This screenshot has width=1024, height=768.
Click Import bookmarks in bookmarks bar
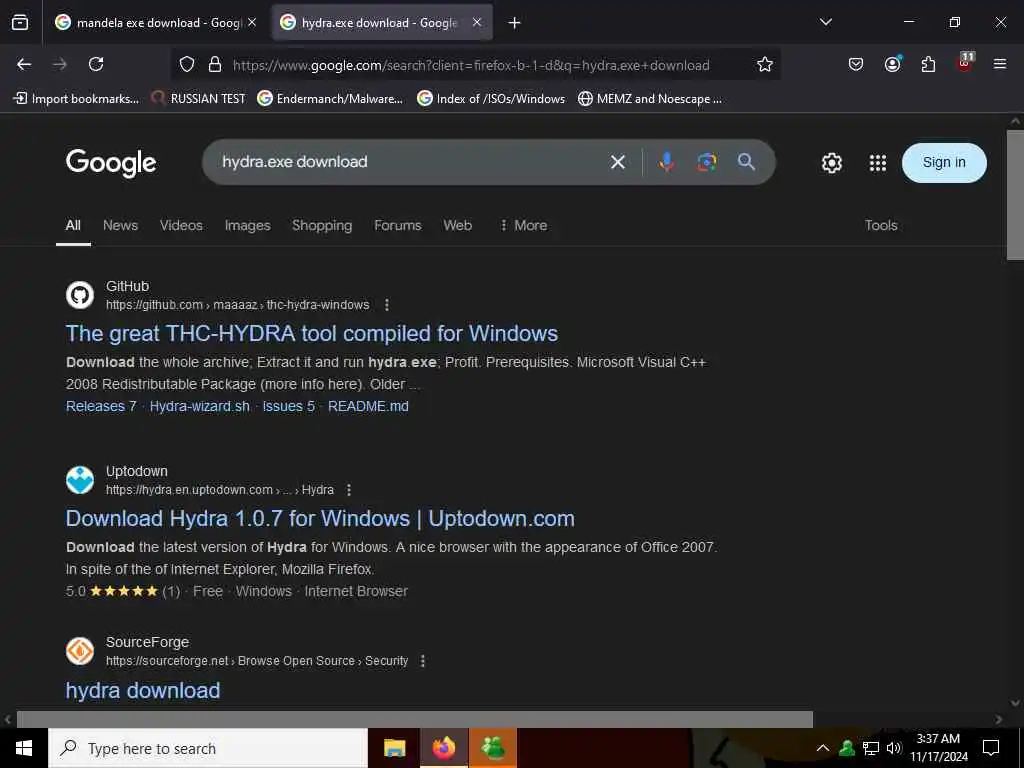[76, 99]
